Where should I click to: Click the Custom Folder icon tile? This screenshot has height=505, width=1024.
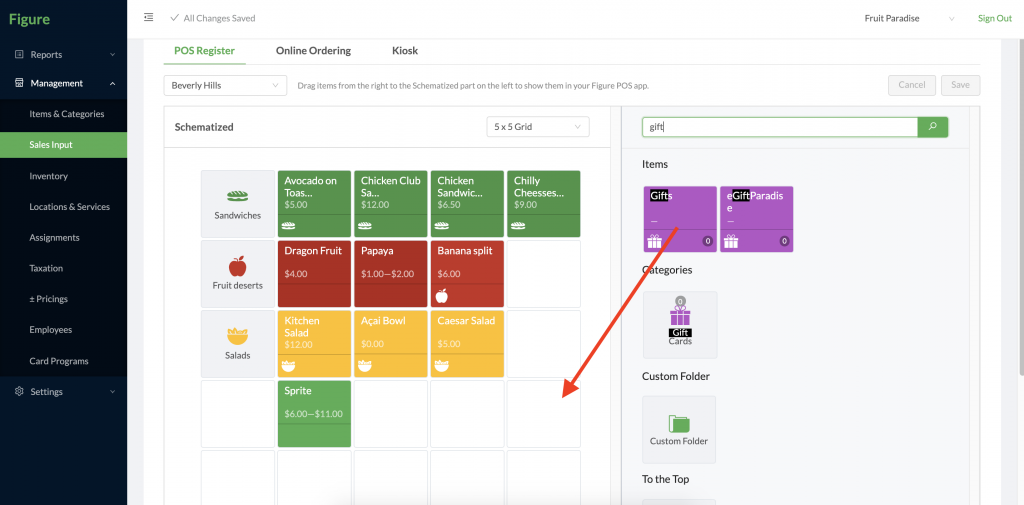tap(679, 430)
